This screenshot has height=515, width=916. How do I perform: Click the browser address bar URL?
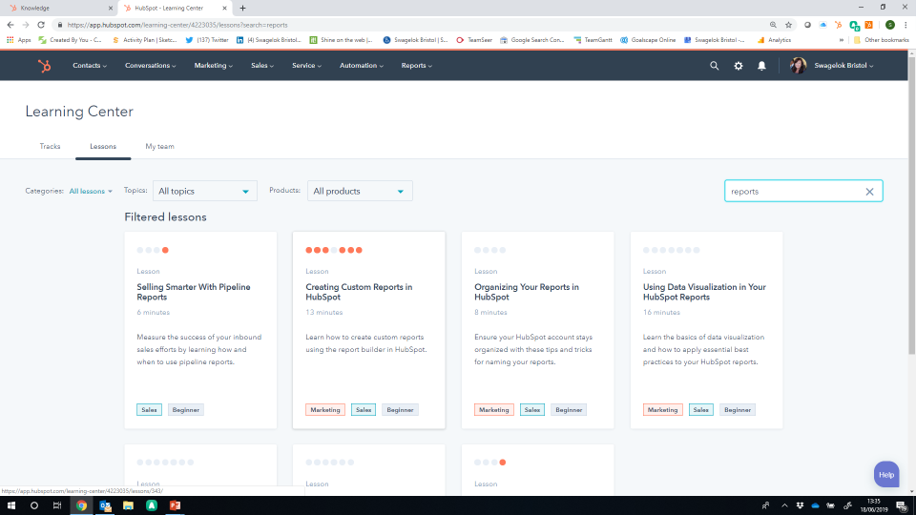coord(177,25)
